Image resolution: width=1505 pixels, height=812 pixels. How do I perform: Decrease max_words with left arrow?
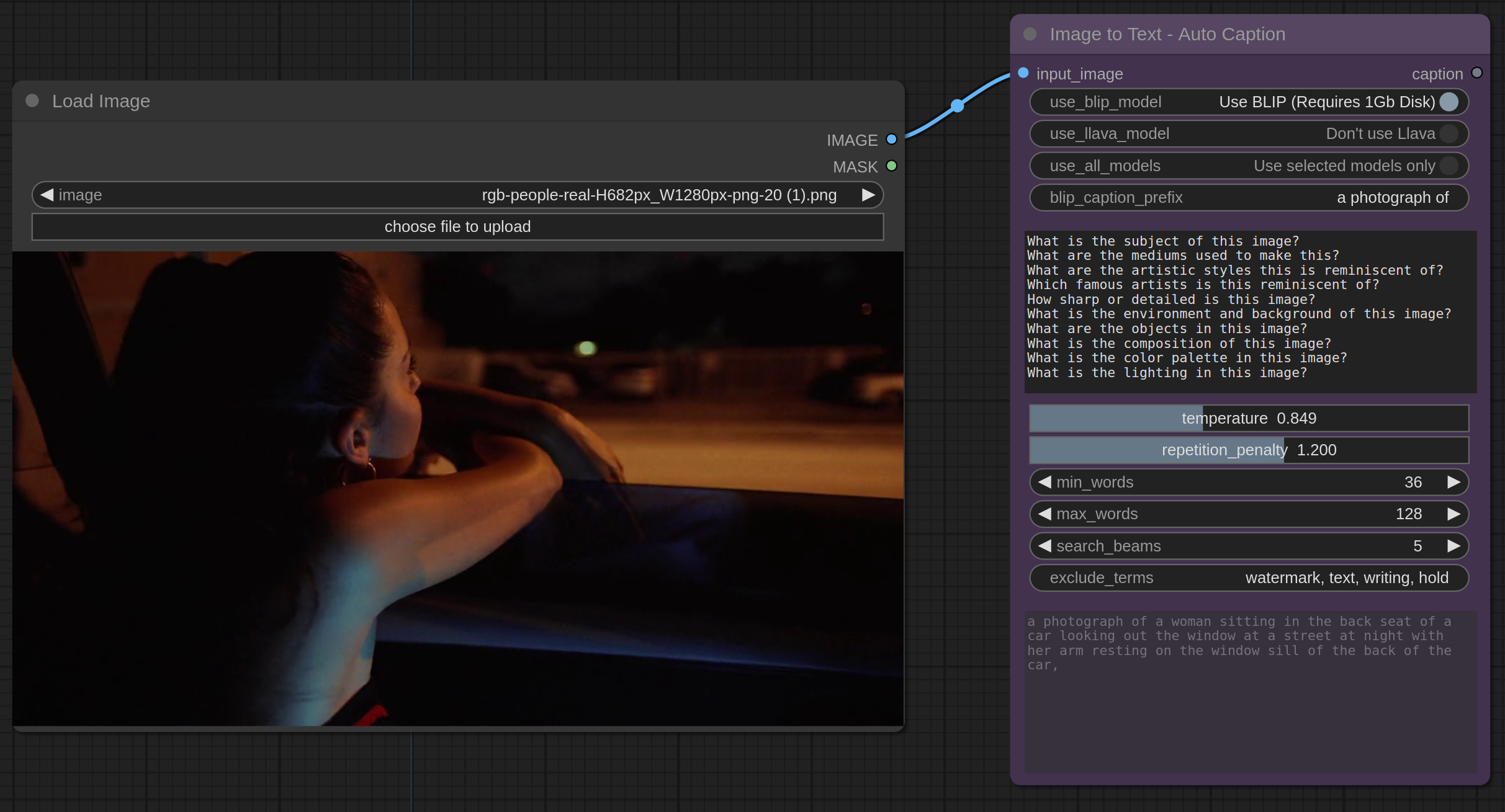(x=1045, y=514)
